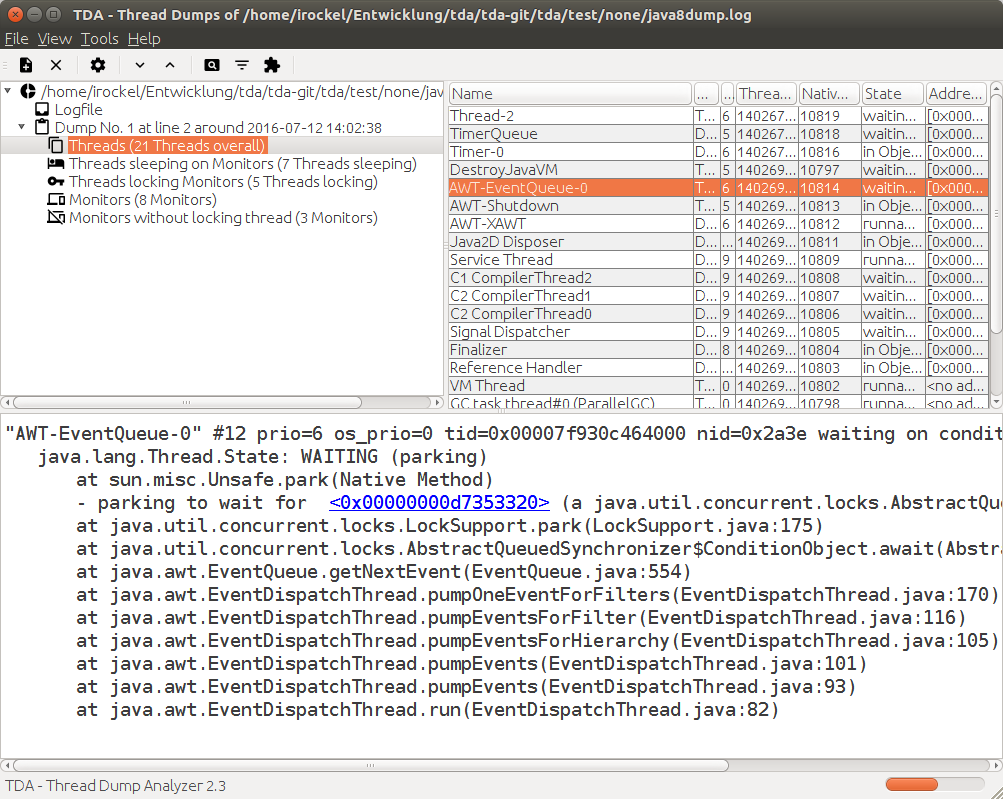Open preferences via the gear icon
Viewport: 1003px width, 799px height.
98,65
